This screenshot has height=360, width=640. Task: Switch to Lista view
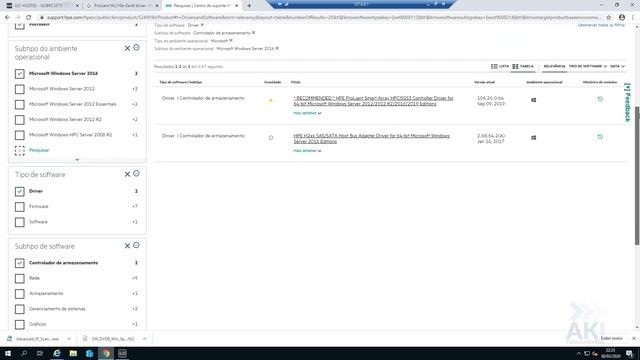pyautogui.click(x=500, y=66)
